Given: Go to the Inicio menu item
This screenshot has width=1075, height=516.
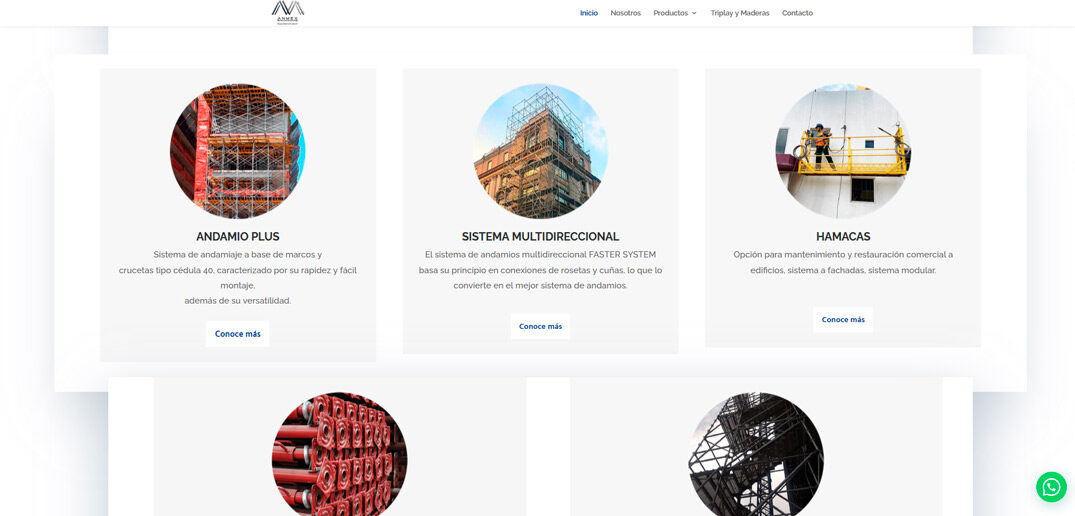Looking at the screenshot, I should pos(588,13).
